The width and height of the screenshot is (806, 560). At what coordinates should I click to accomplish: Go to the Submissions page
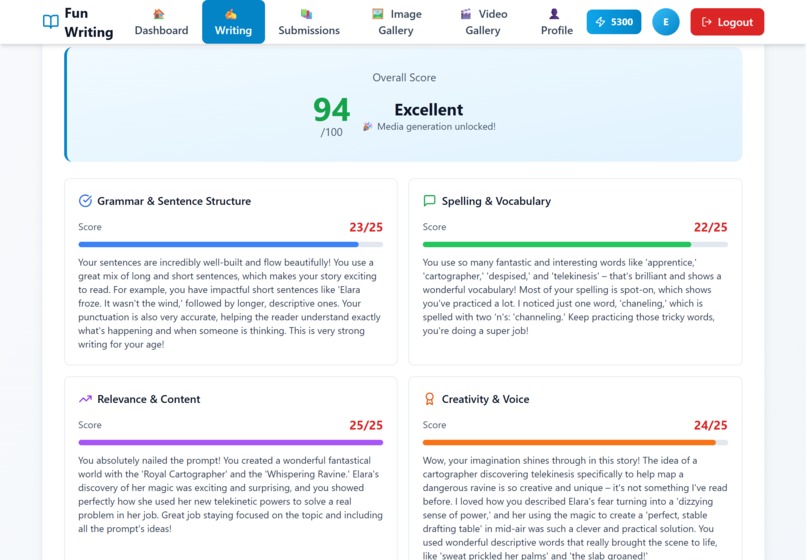point(309,22)
